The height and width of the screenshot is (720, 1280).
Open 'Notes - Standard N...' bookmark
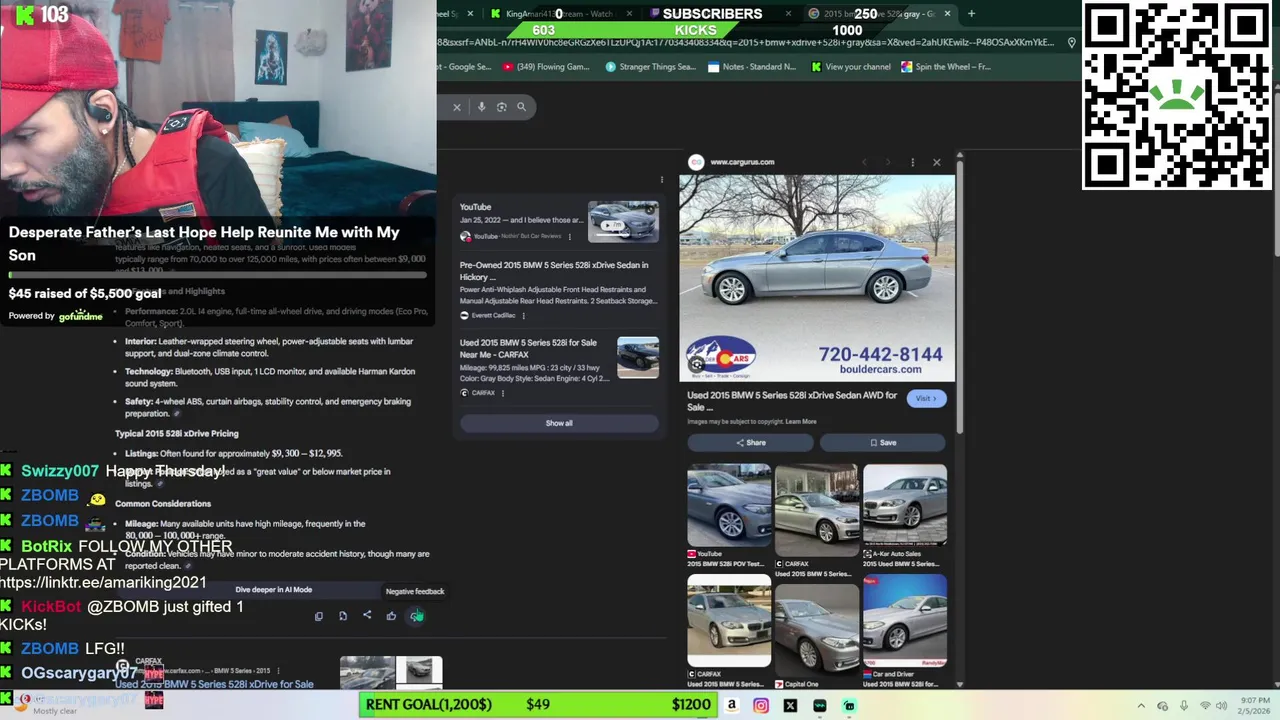pos(752,67)
